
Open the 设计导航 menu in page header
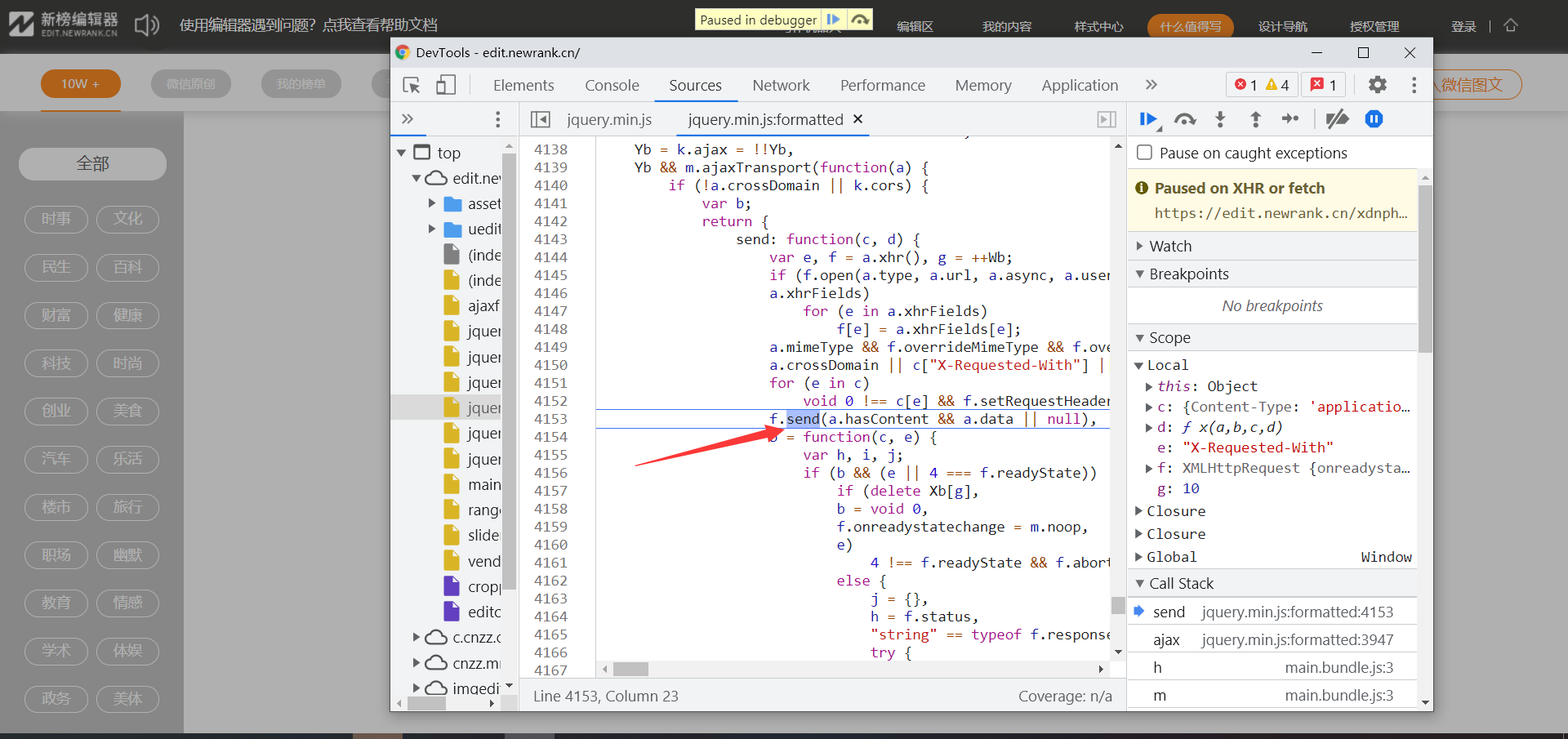click(1282, 26)
